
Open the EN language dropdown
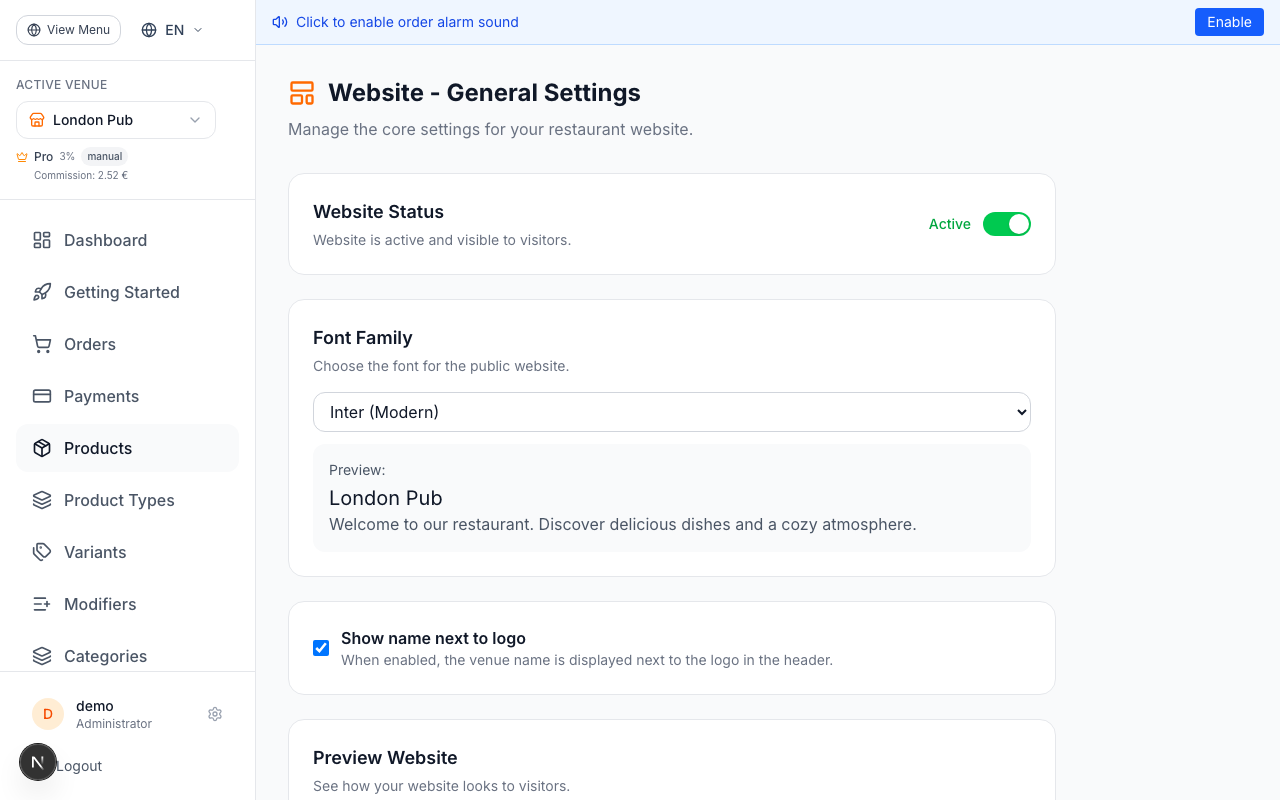(x=170, y=30)
